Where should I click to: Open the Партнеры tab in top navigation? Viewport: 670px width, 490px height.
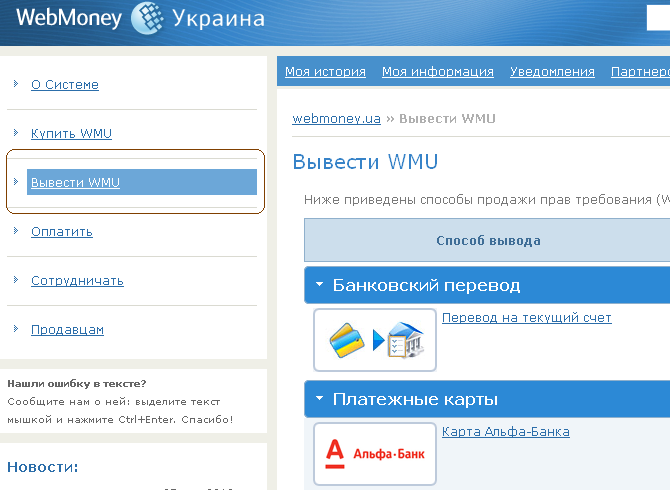click(x=640, y=71)
